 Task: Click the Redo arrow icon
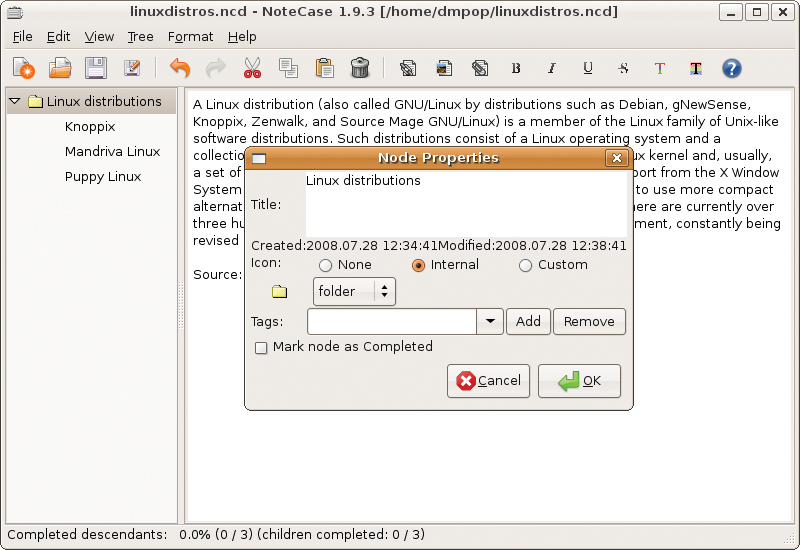point(216,68)
